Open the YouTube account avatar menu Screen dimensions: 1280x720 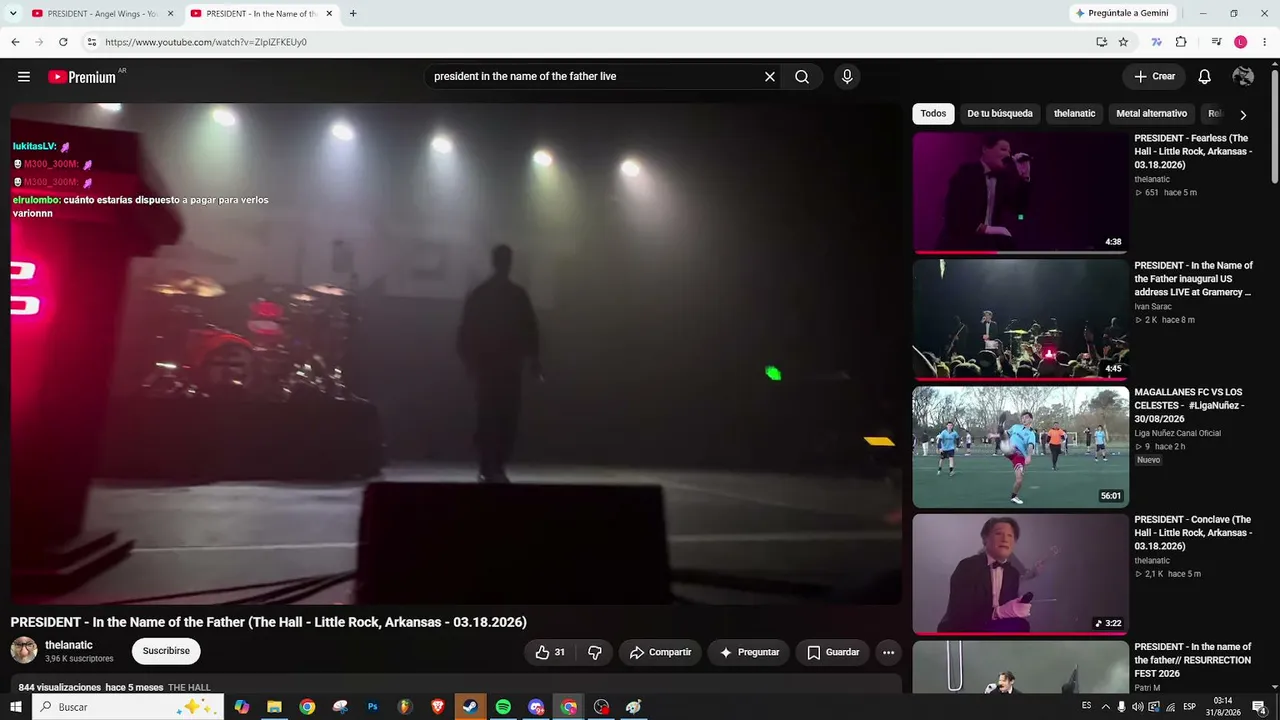point(1243,77)
